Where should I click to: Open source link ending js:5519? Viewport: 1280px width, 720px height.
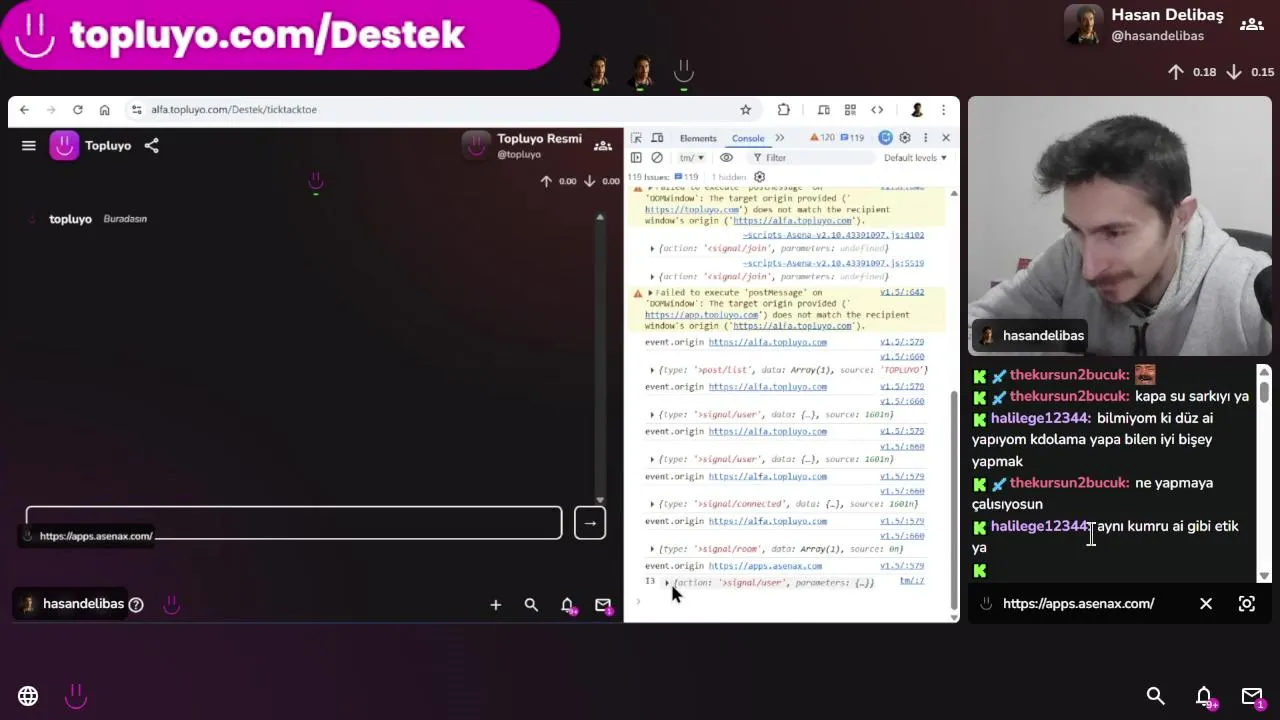click(833, 263)
